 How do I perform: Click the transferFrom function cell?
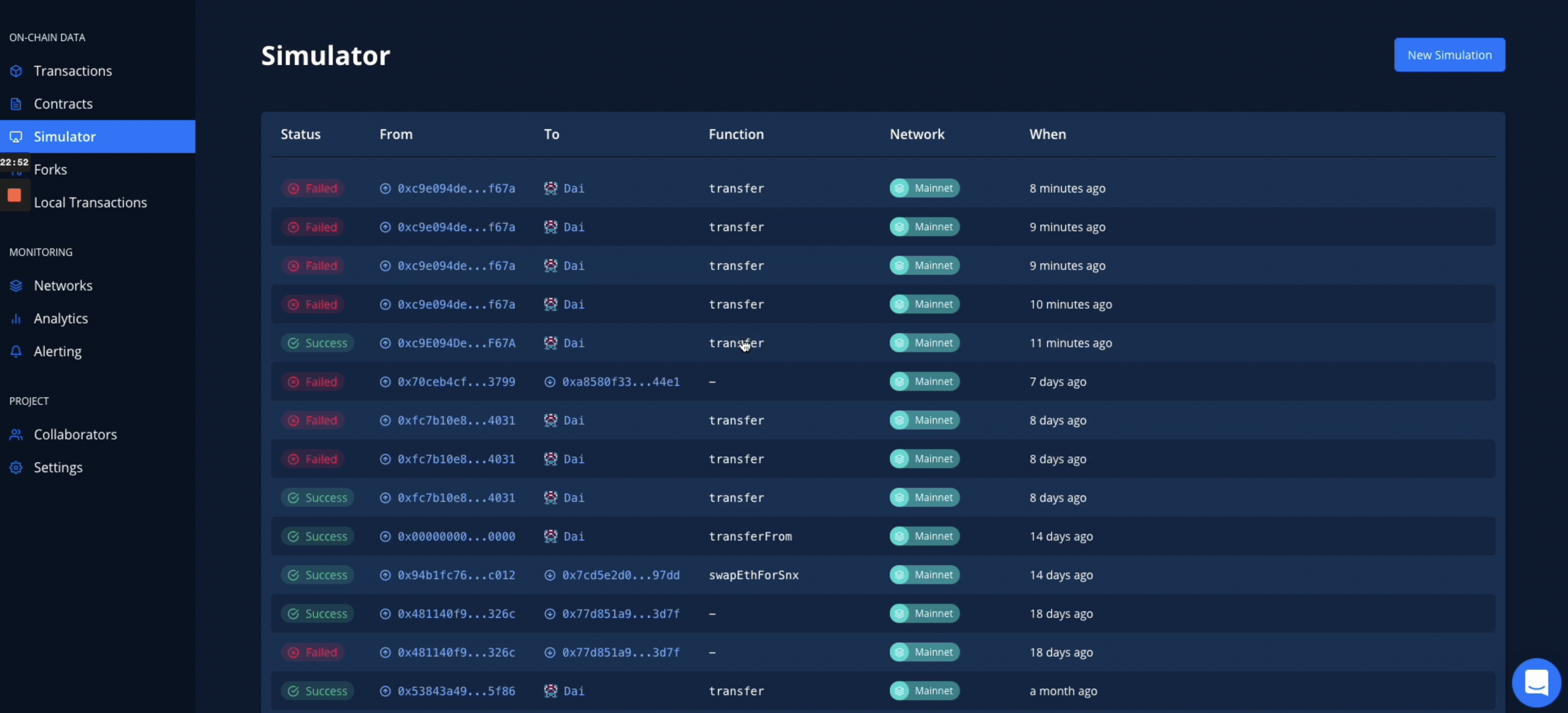click(x=751, y=536)
